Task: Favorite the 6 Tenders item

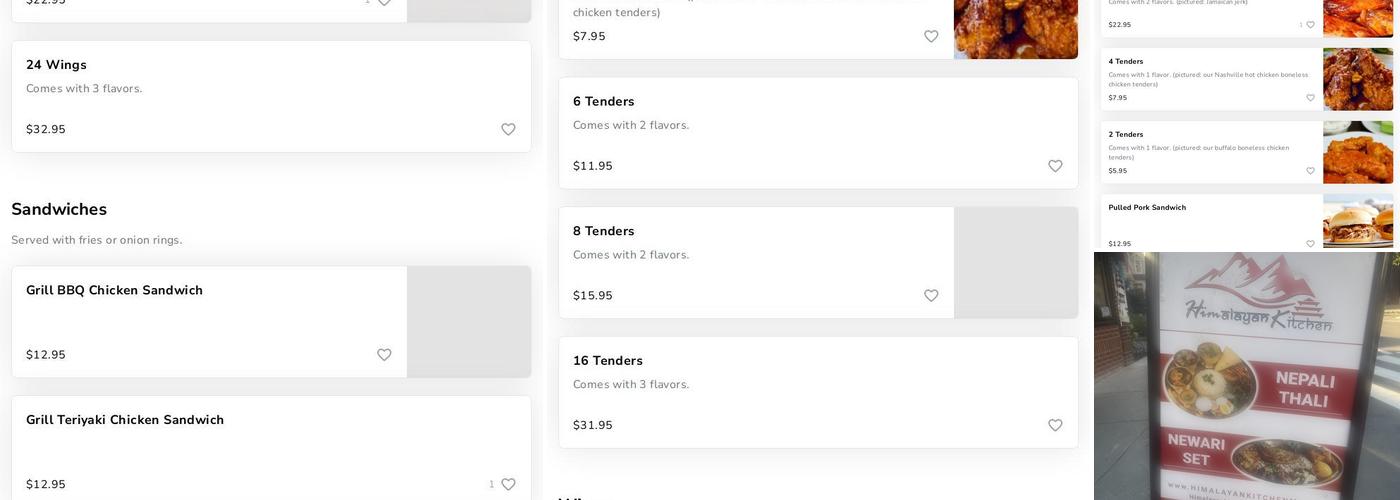Action: click(1055, 166)
